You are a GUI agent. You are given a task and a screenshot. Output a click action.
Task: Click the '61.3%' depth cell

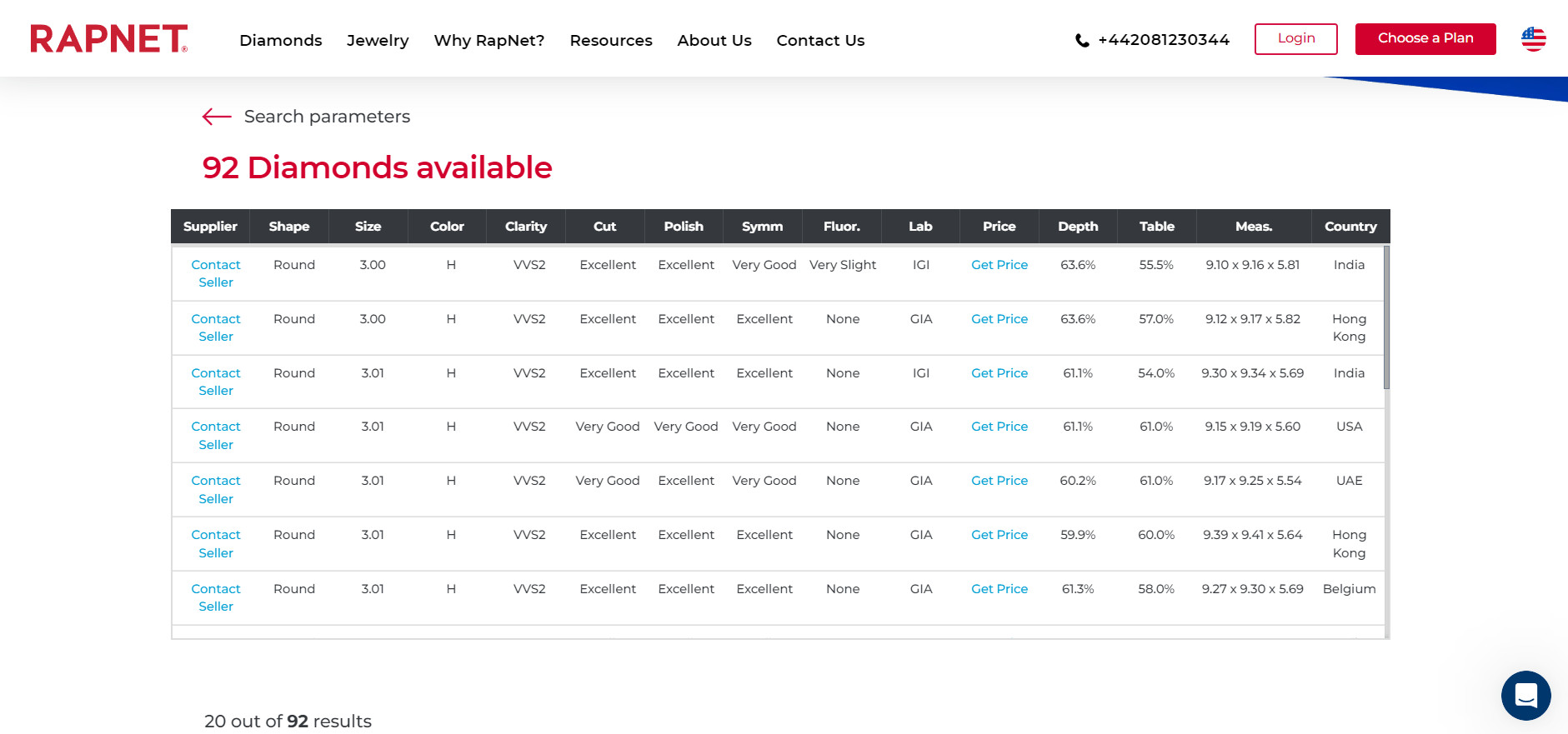pyautogui.click(x=1078, y=589)
